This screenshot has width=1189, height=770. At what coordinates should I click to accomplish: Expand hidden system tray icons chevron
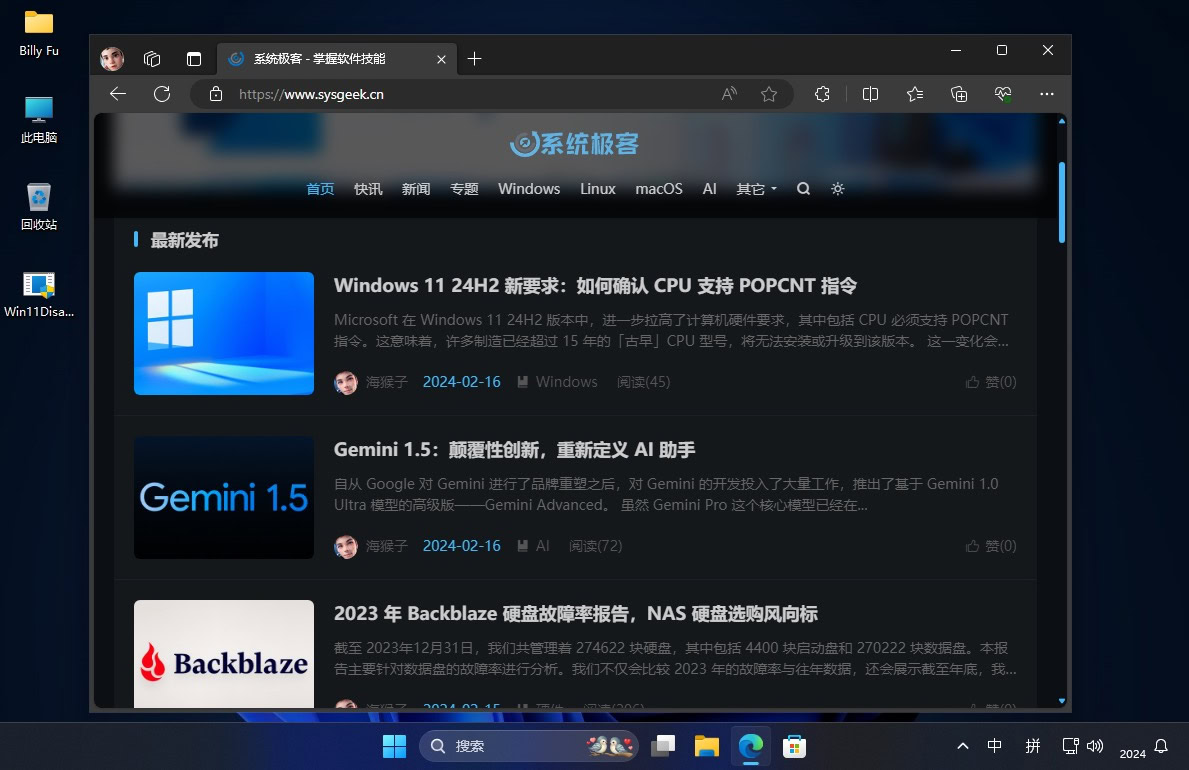[x=963, y=746]
